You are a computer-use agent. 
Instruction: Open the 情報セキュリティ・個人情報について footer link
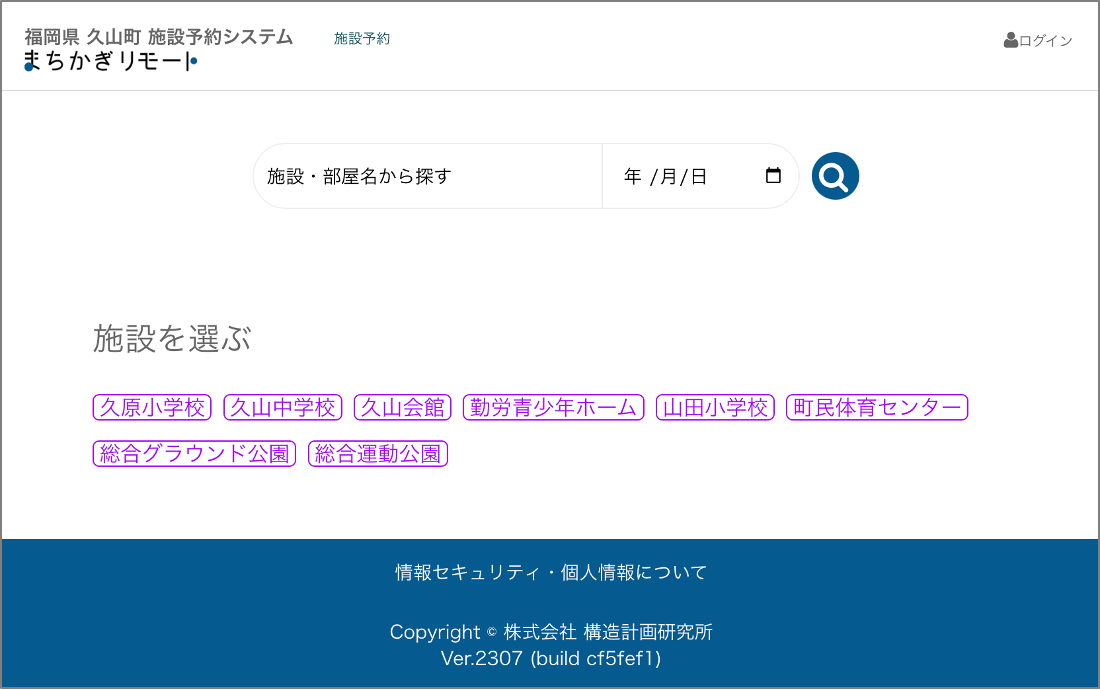(x=551, y=573)
